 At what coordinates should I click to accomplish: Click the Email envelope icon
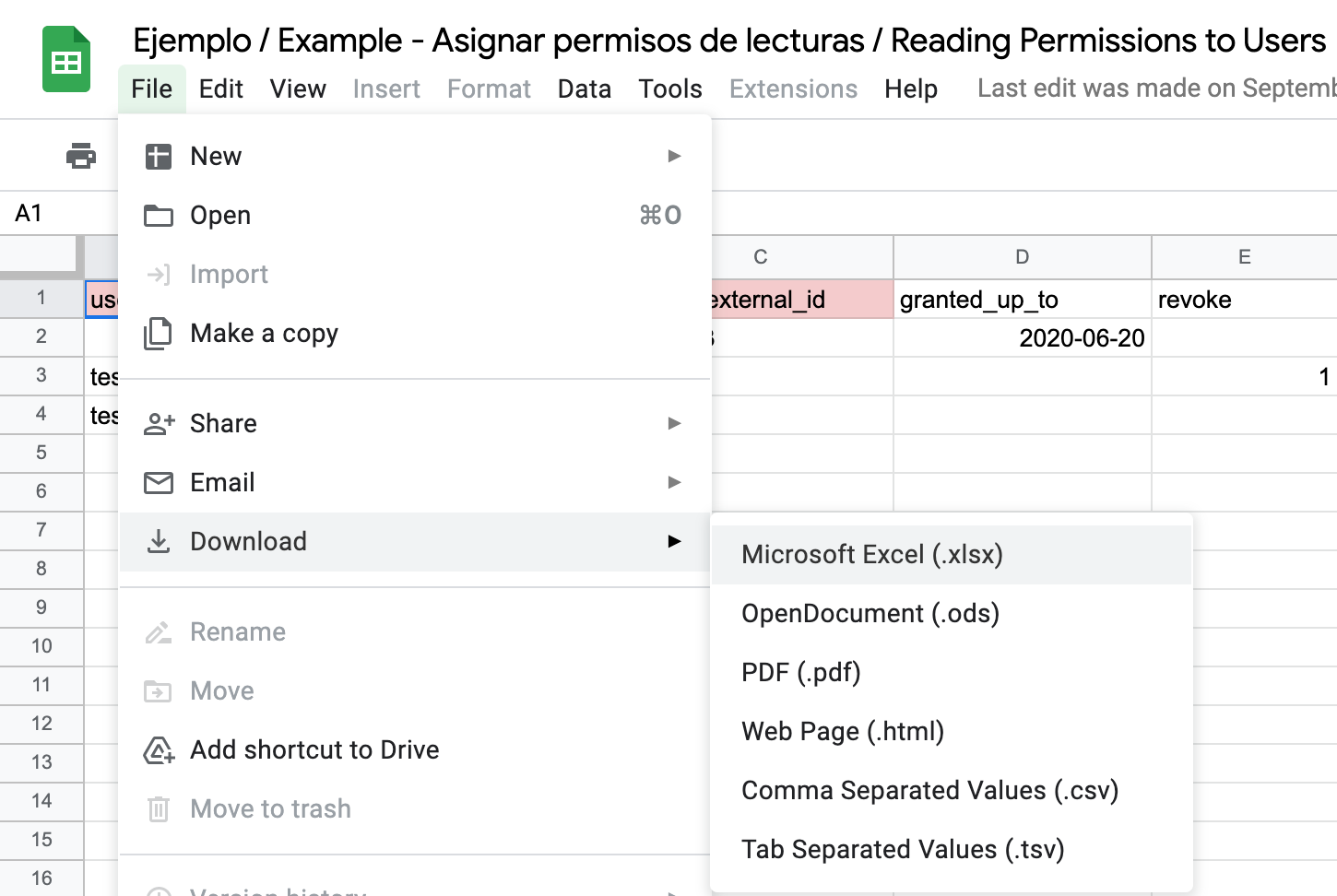click(159, 483)
